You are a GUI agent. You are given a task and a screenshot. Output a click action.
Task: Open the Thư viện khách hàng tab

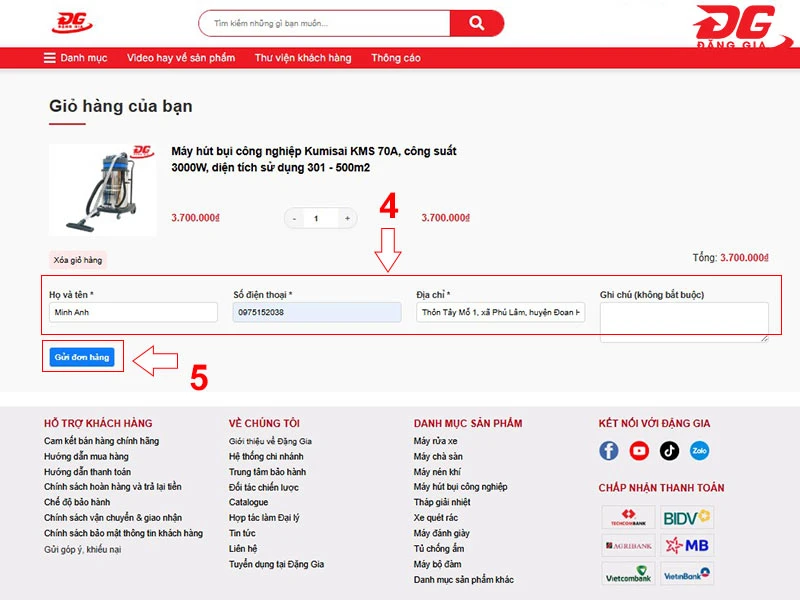pos(303,58)
